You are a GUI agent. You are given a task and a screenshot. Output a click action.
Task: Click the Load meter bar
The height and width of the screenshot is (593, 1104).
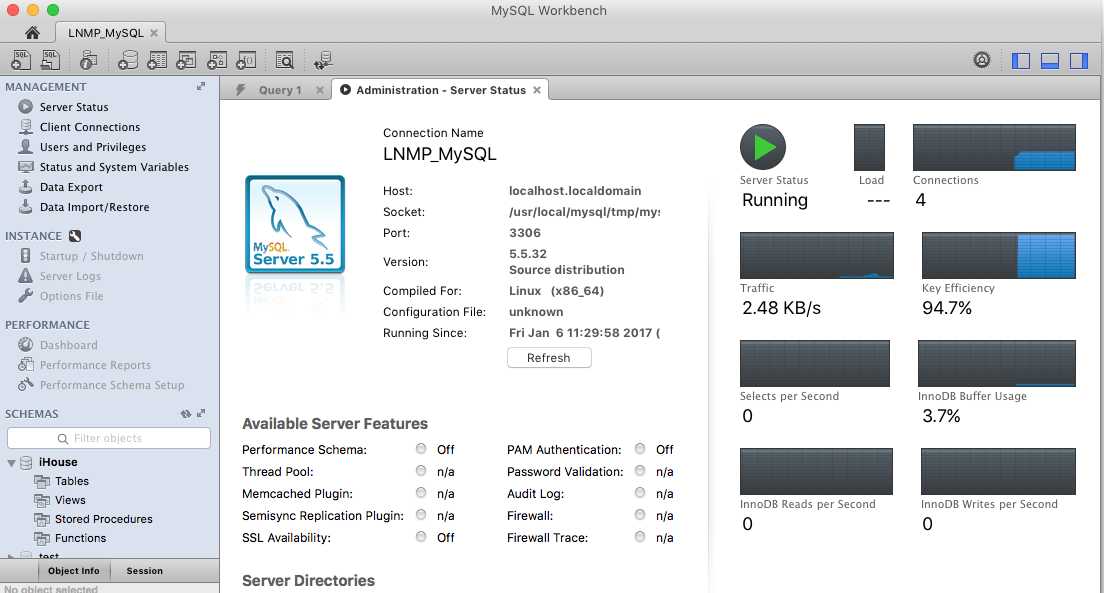(x=869, y=147)
